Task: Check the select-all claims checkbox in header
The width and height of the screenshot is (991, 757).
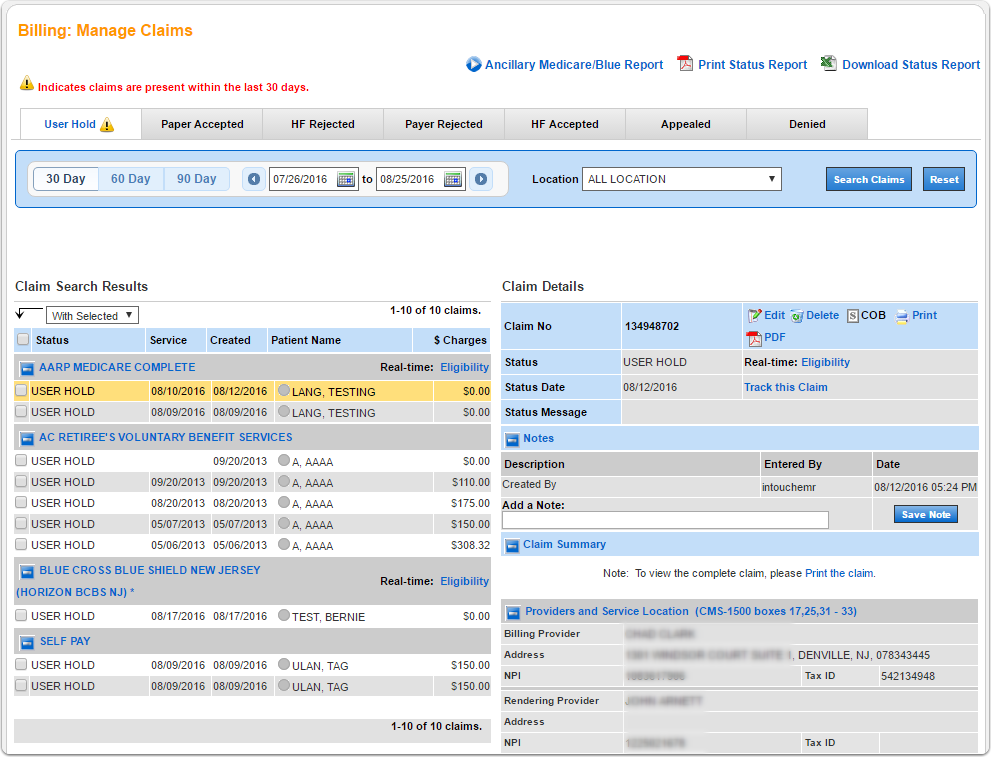Action: (23, 340)
